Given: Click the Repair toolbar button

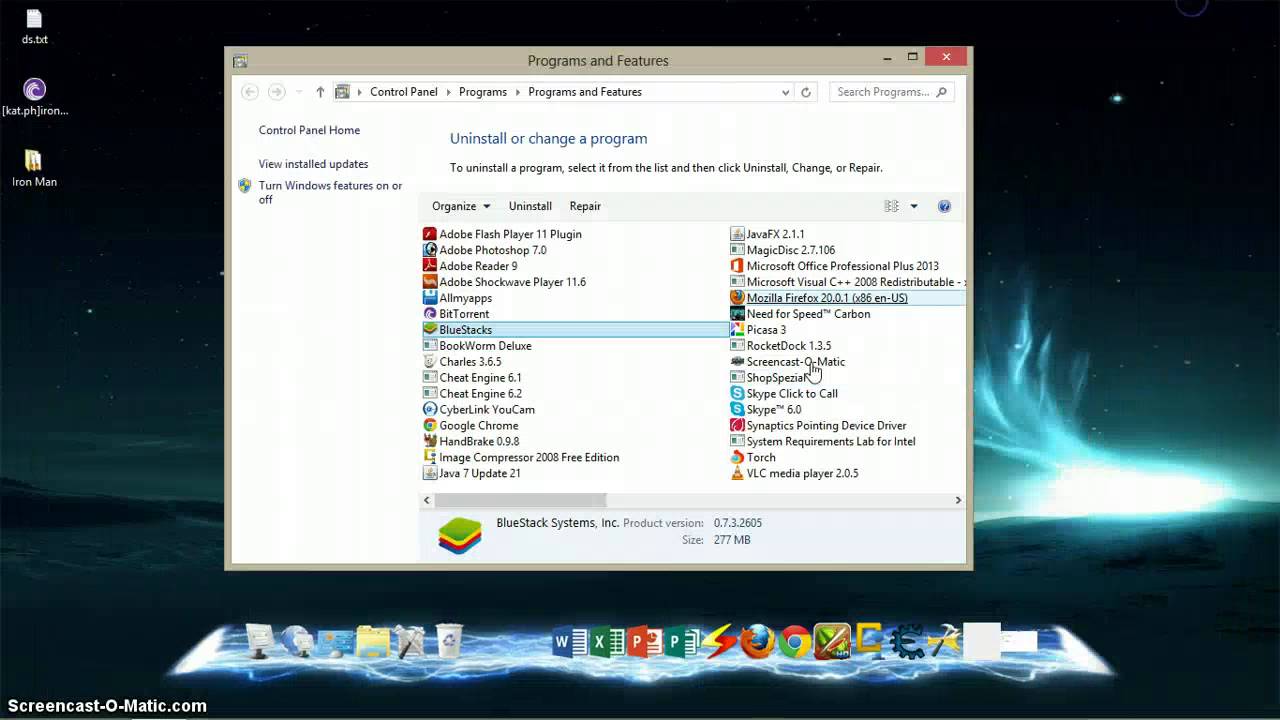Looking at the screenshot, I should click(x=585, y=206).
